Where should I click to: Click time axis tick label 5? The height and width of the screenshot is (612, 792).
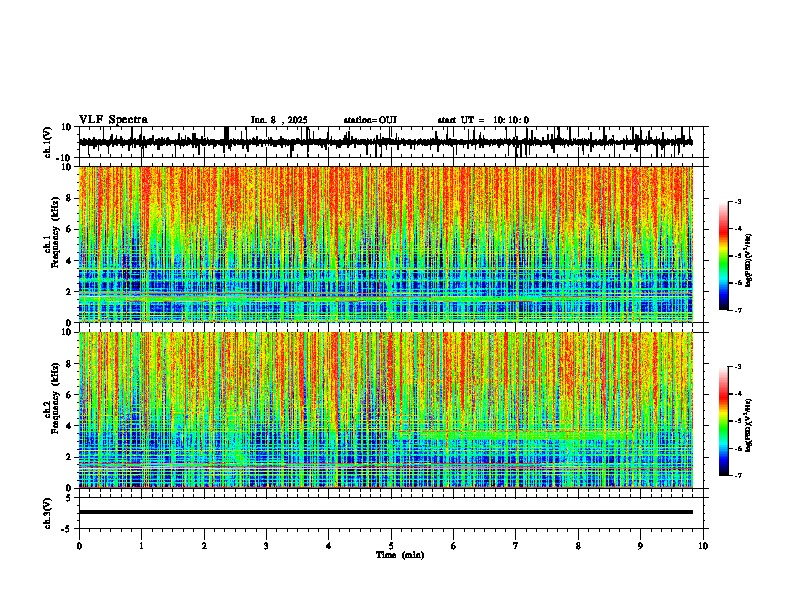[x=391, y=546]
